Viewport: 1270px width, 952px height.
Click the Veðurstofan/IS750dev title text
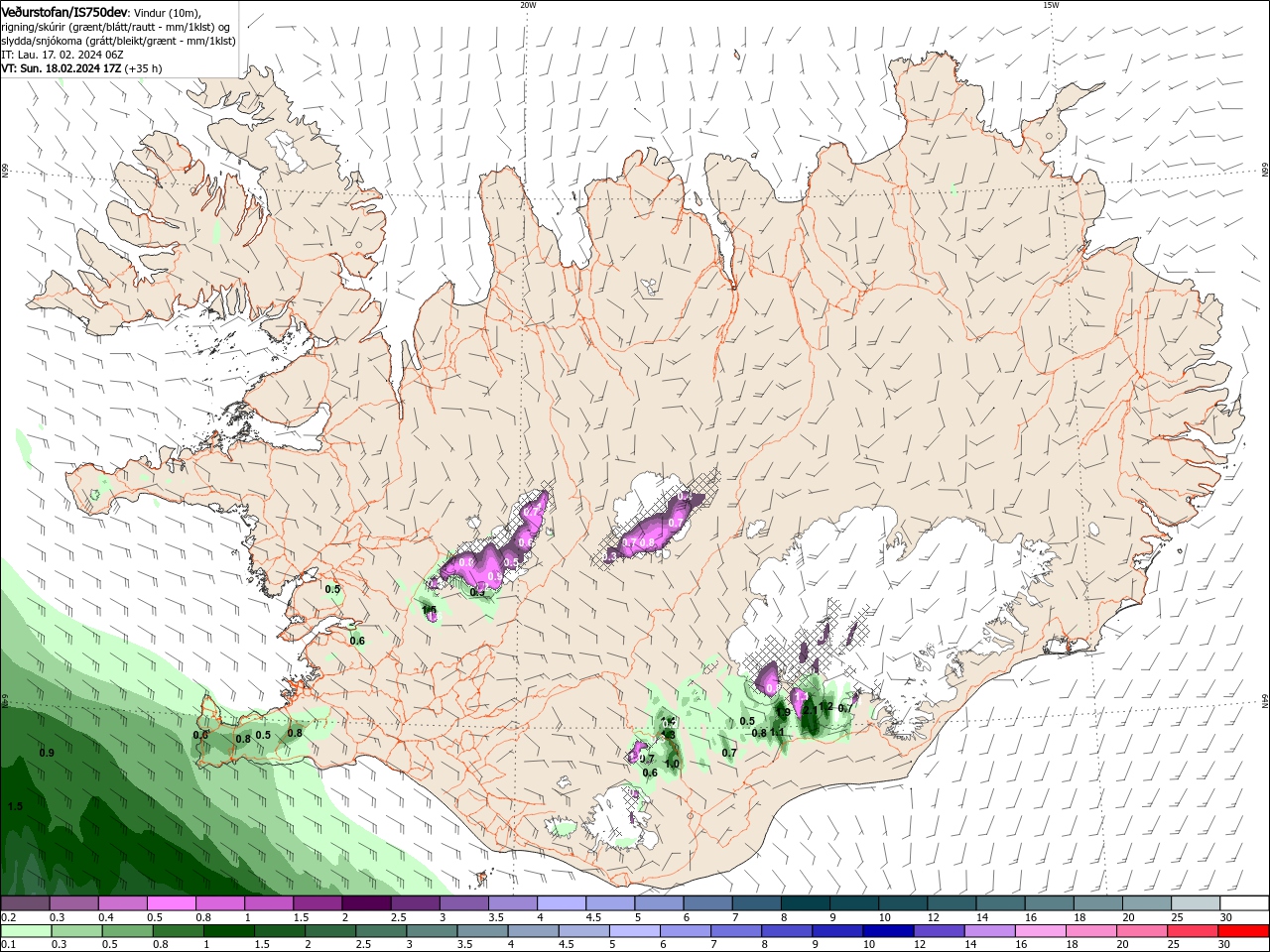(65, 12)
